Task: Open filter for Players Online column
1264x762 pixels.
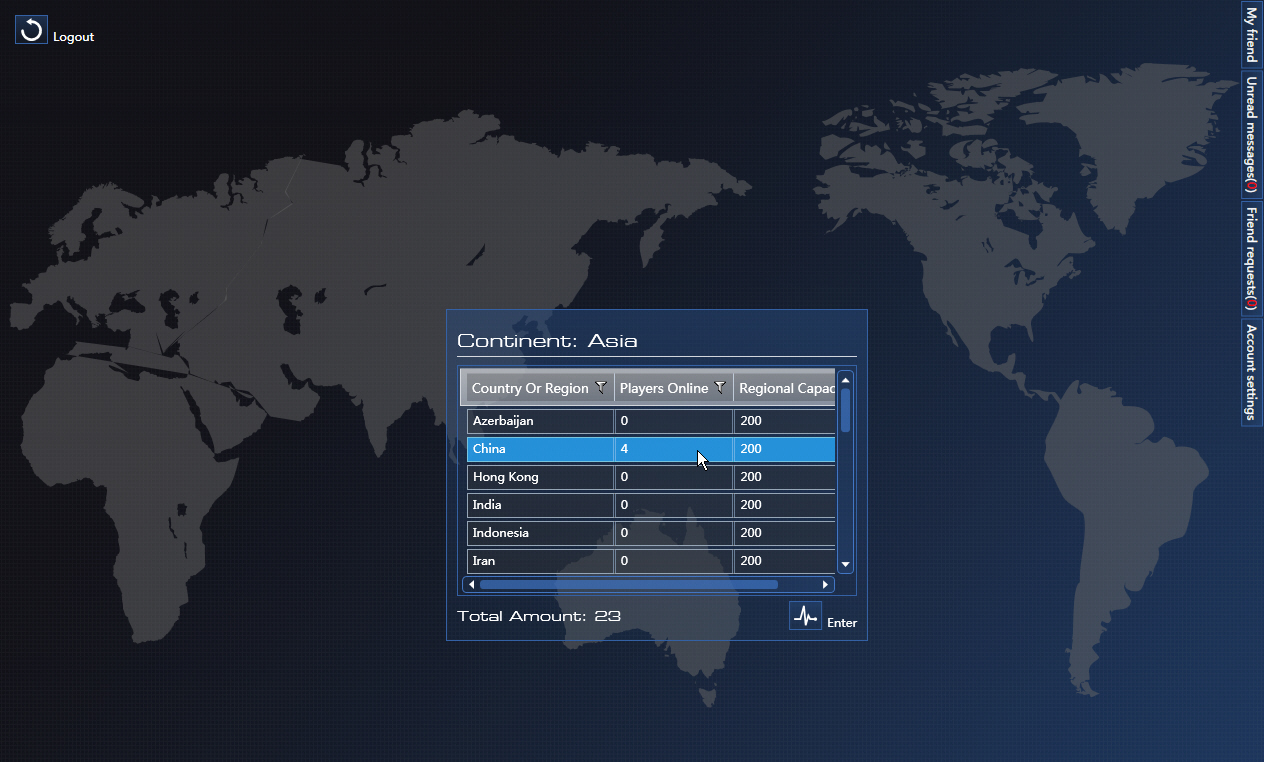Action: point(720,387)
